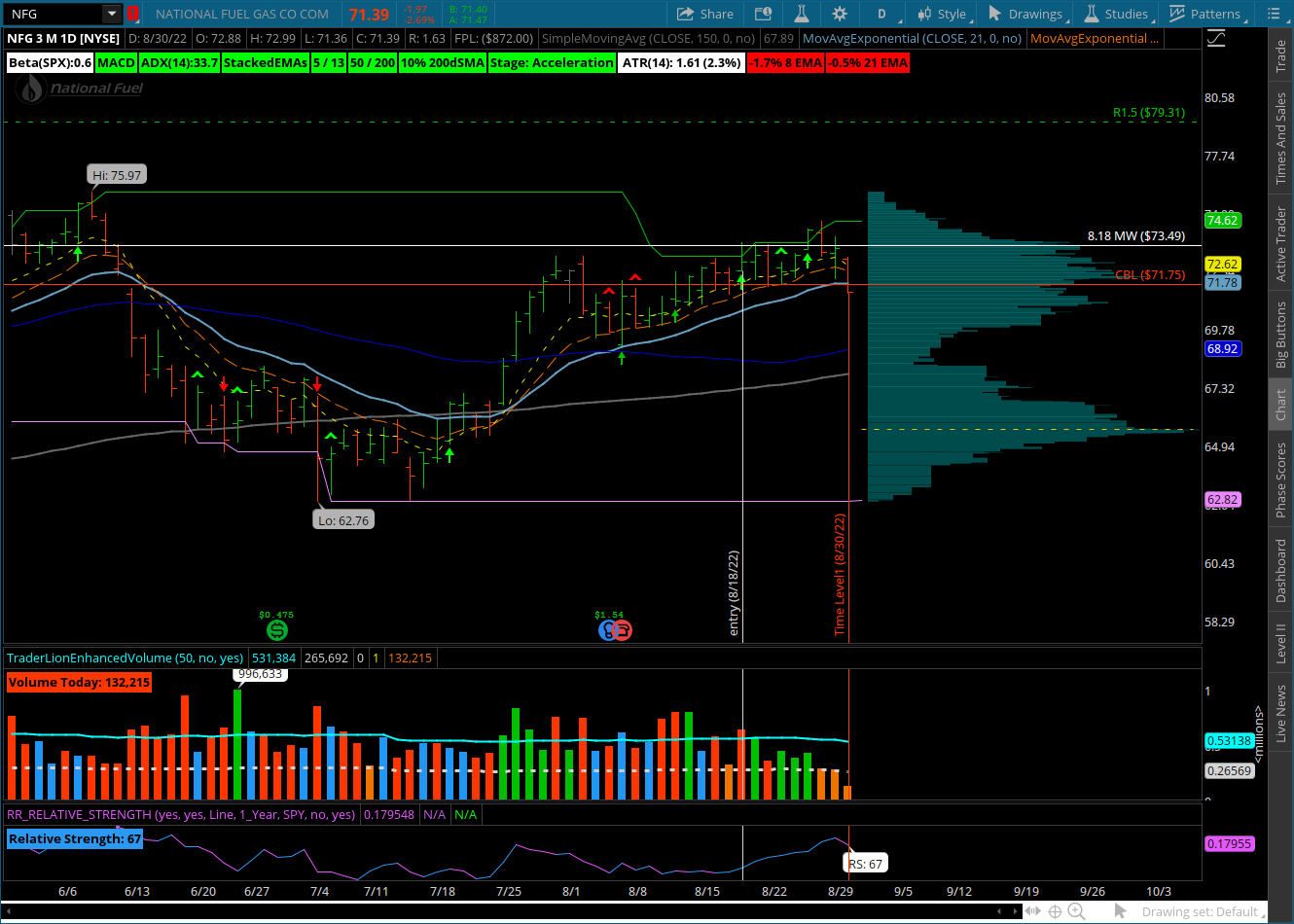1294x924 pixels.
Task: Click the -0.5% 21 EMA red label
Action: click(869, 62)
